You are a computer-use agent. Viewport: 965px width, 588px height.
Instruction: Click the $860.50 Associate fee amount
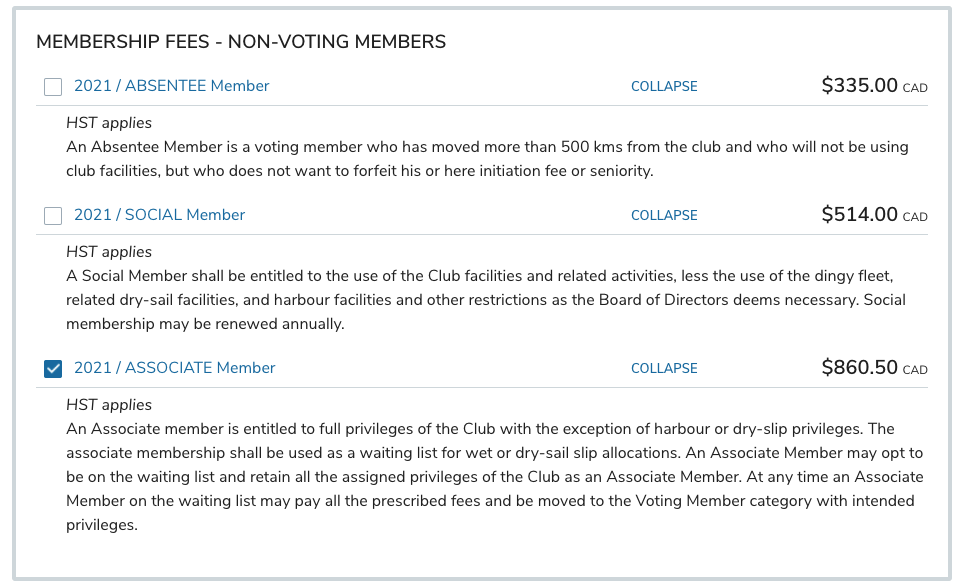click(859, 368)
